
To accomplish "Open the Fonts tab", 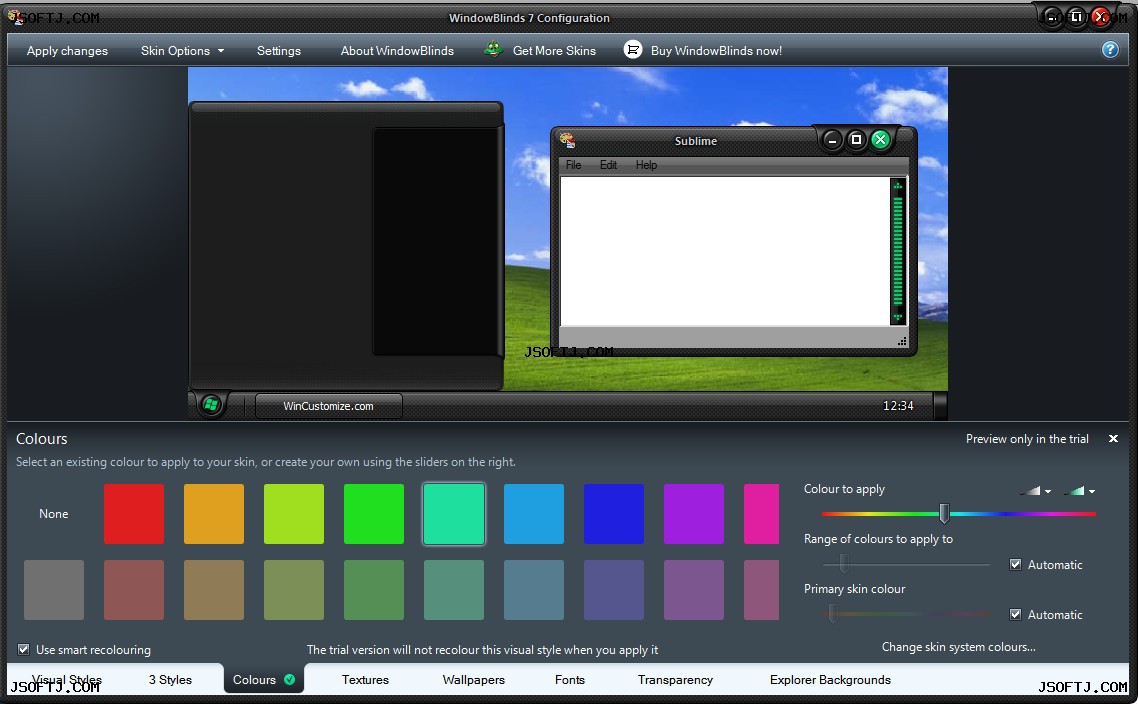I will point(570,680).
